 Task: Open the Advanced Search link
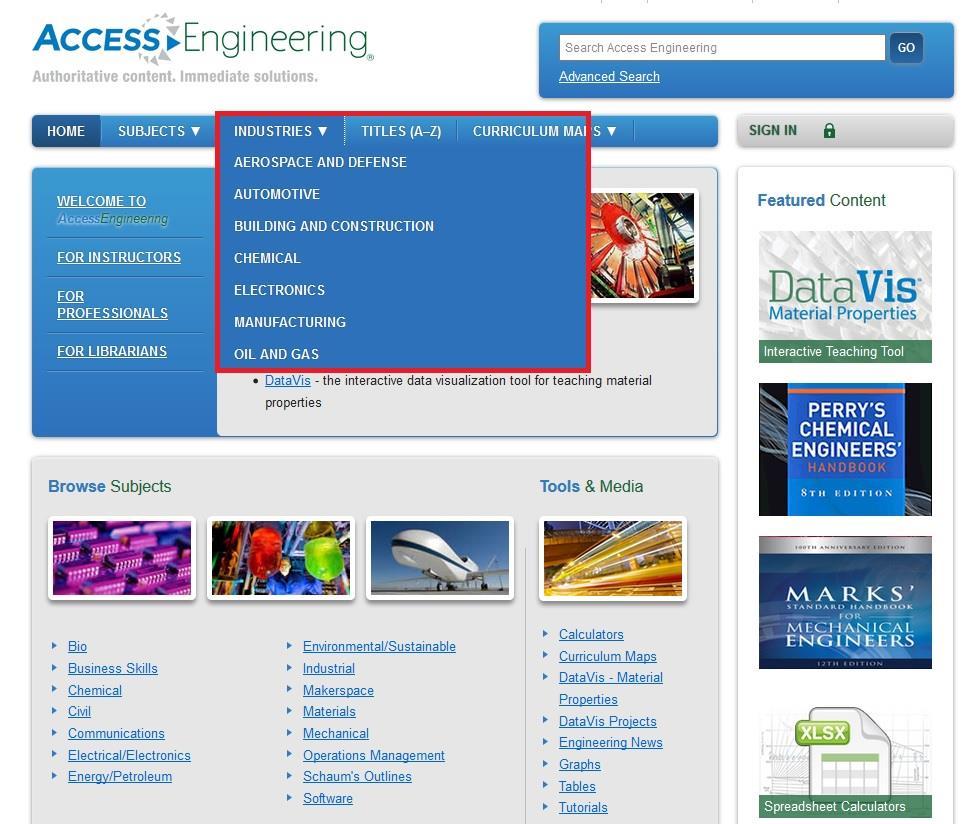click(x=609, y=76)
